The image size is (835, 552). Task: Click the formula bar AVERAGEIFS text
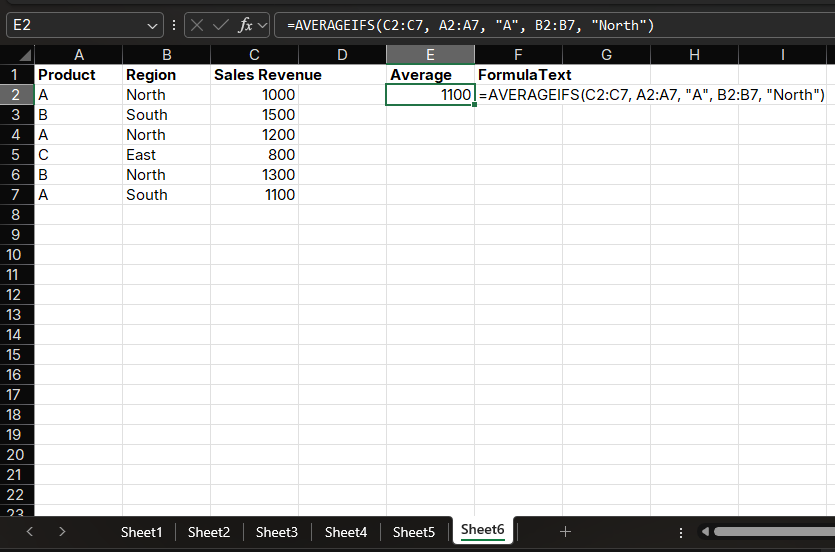[470, 25]
